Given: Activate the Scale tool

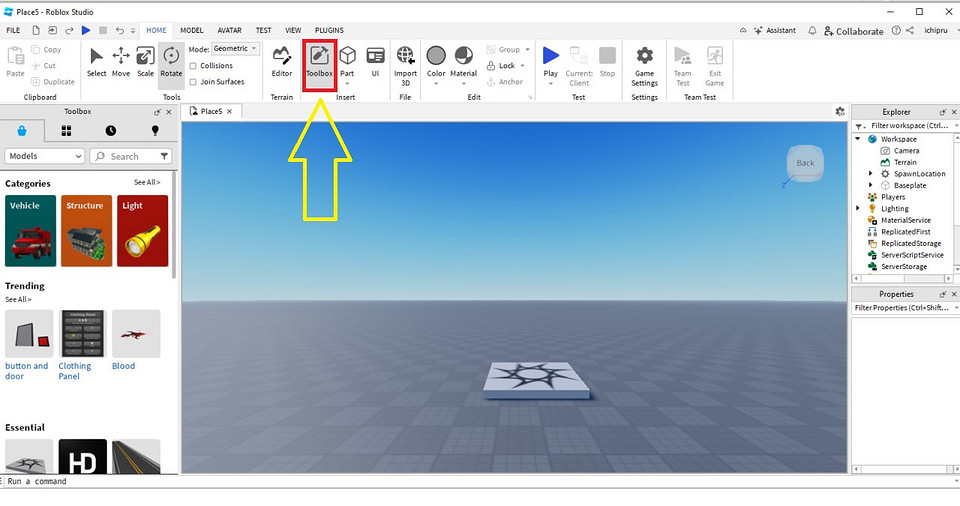Looking at the screenshot, I should [146, 61].
